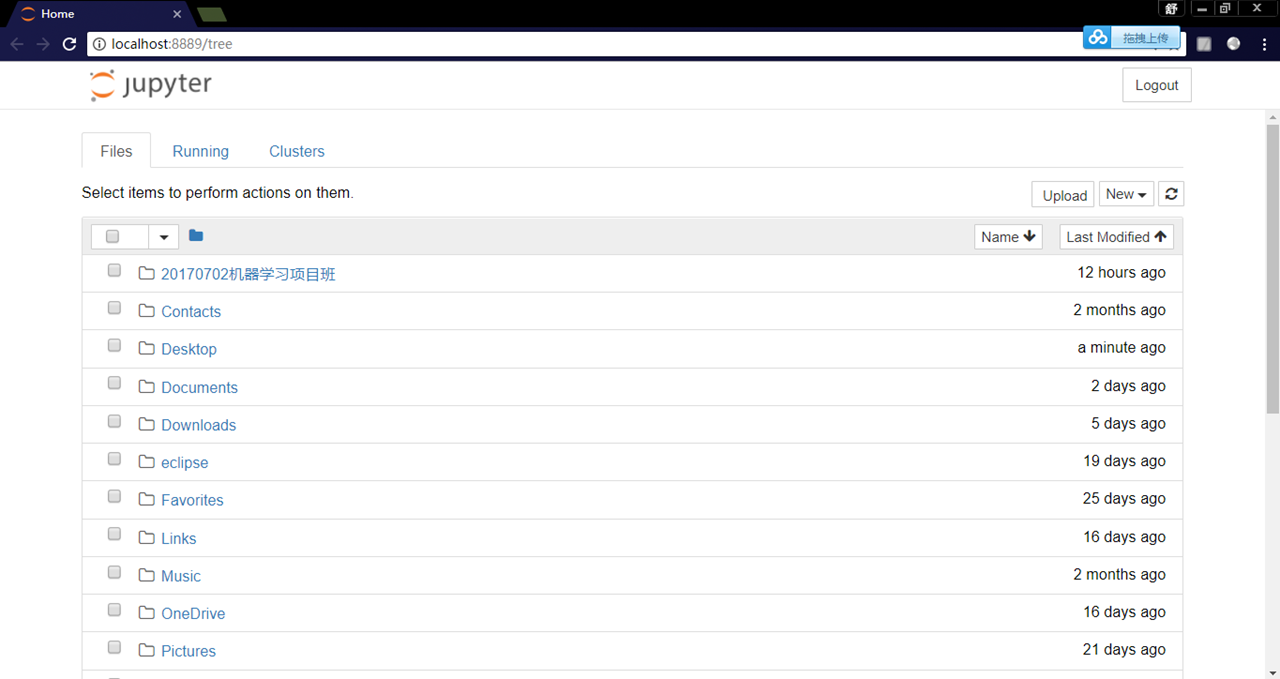The width and height of the screenshot is (1280, 679).
Task: Click the refresh notebook list icon
Action: (x=1171, y=194)
